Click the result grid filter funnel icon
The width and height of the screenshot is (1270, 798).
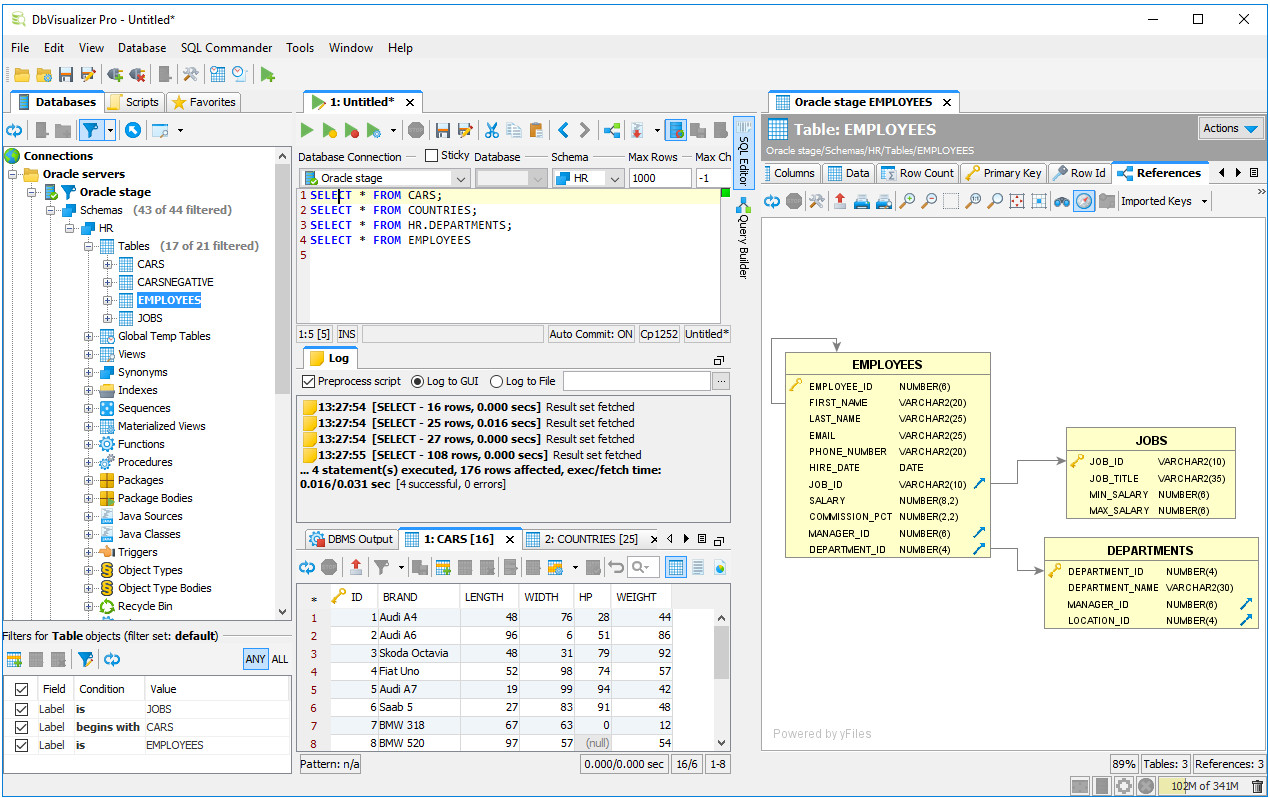pos(381,567)
